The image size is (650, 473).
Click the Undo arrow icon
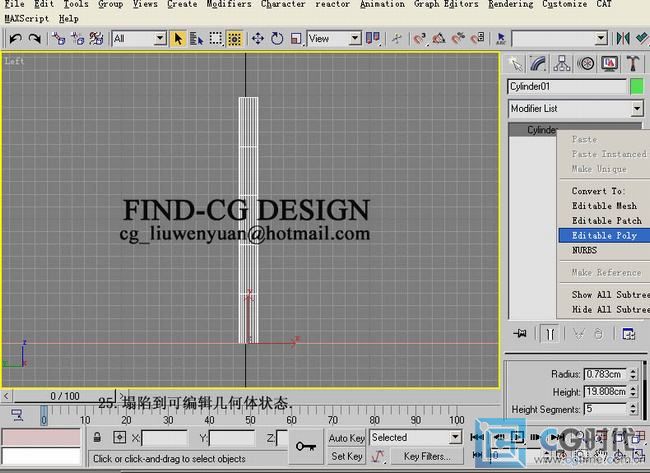15,39
